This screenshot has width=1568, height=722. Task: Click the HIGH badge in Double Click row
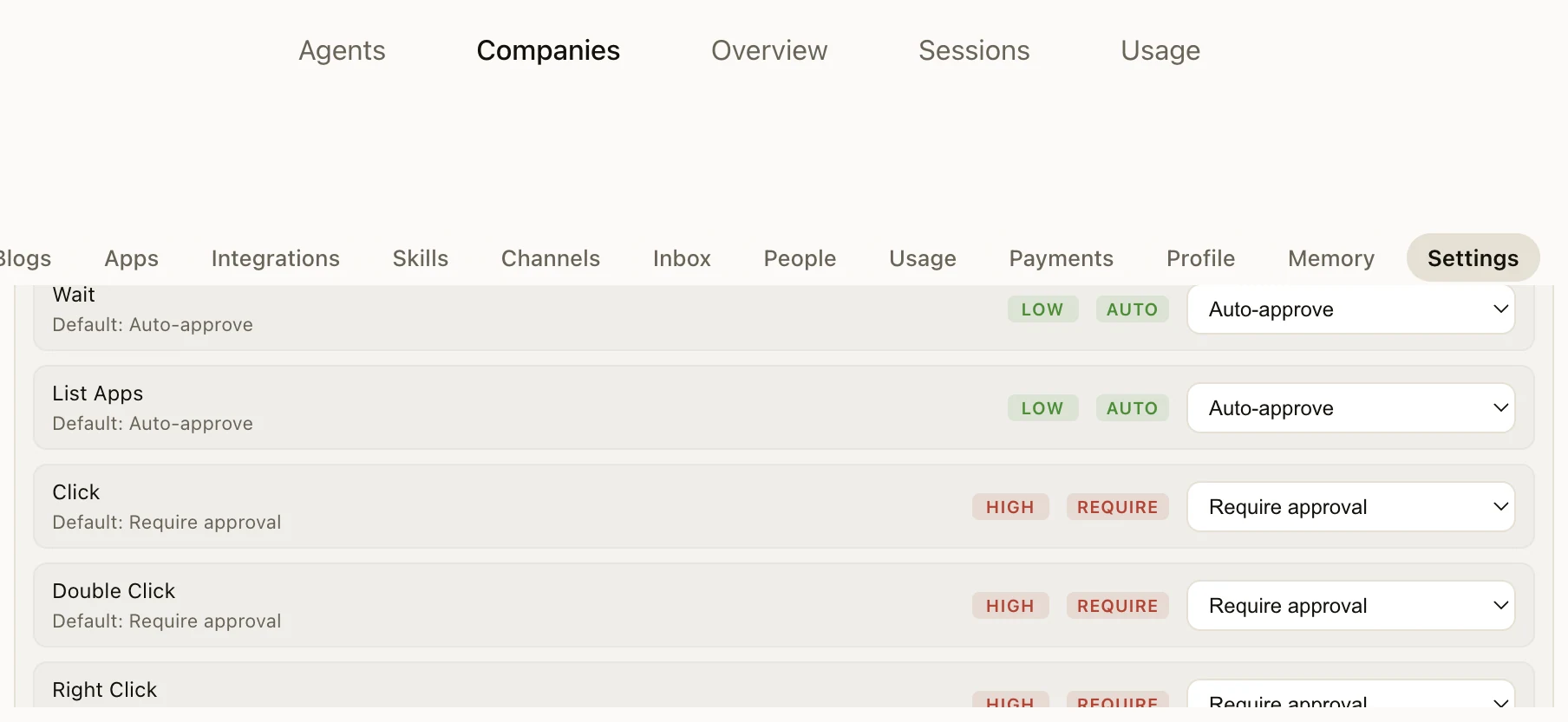coord(1010,606)
